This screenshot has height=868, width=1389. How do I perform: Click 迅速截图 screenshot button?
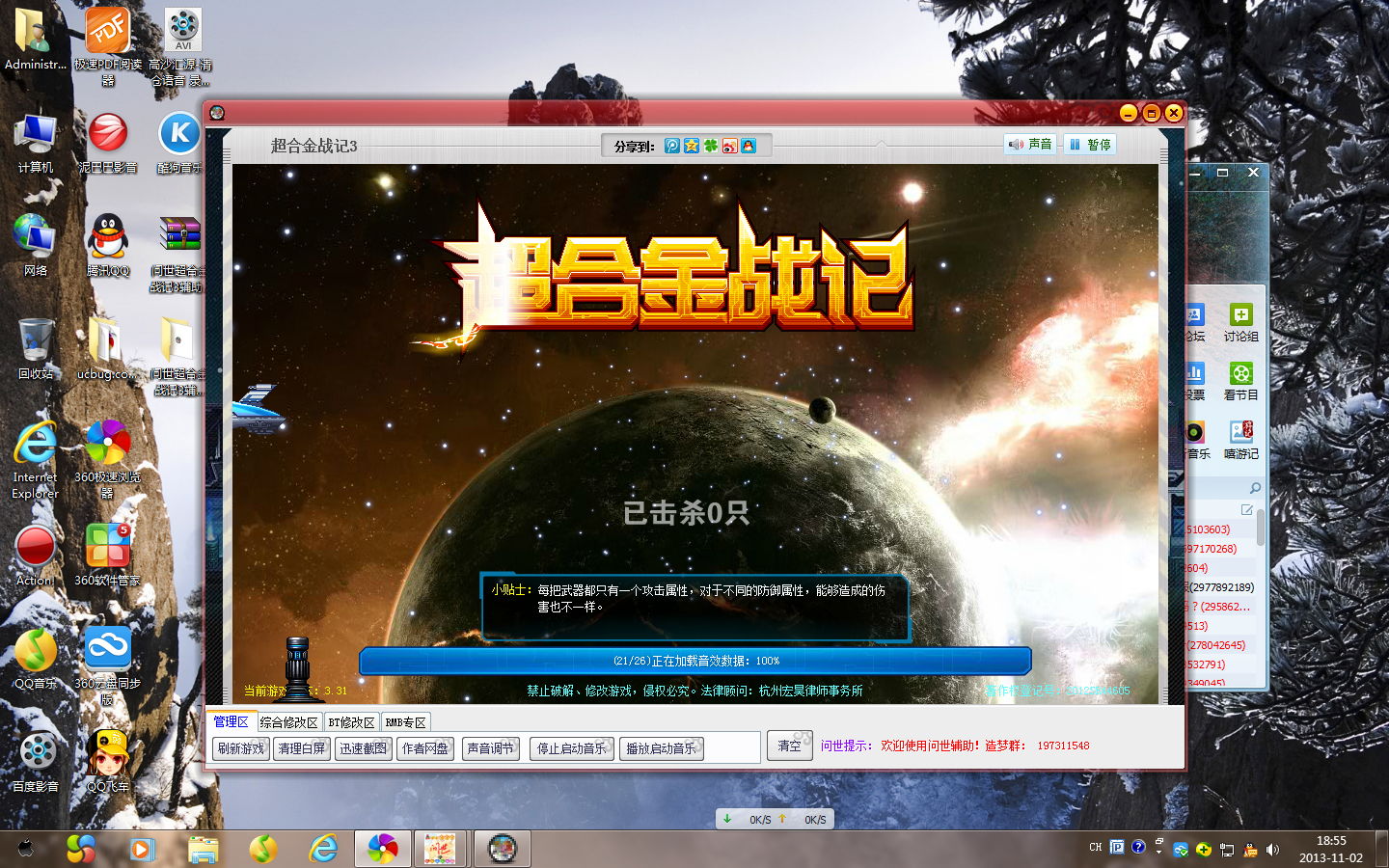364,748
